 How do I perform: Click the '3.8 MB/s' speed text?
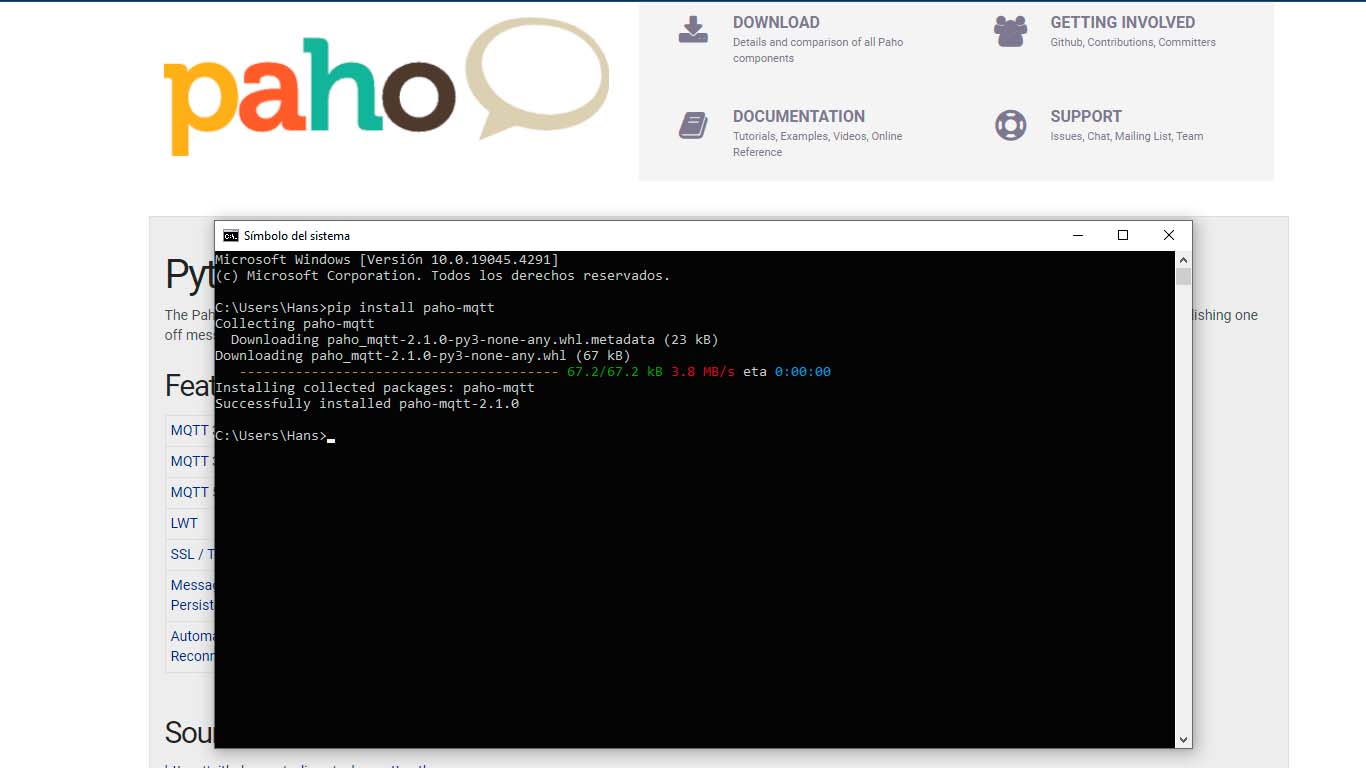703,371
